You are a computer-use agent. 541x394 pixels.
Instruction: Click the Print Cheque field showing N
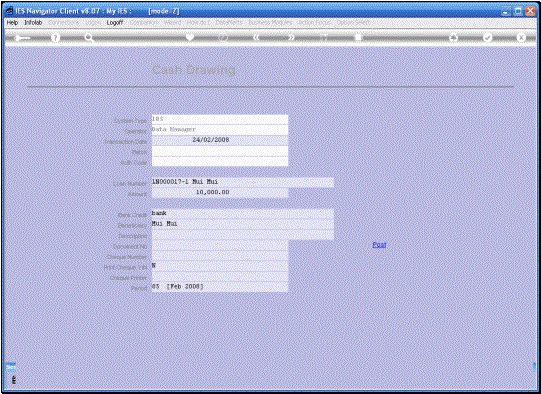pyautogui.click(x=220, y=266)
